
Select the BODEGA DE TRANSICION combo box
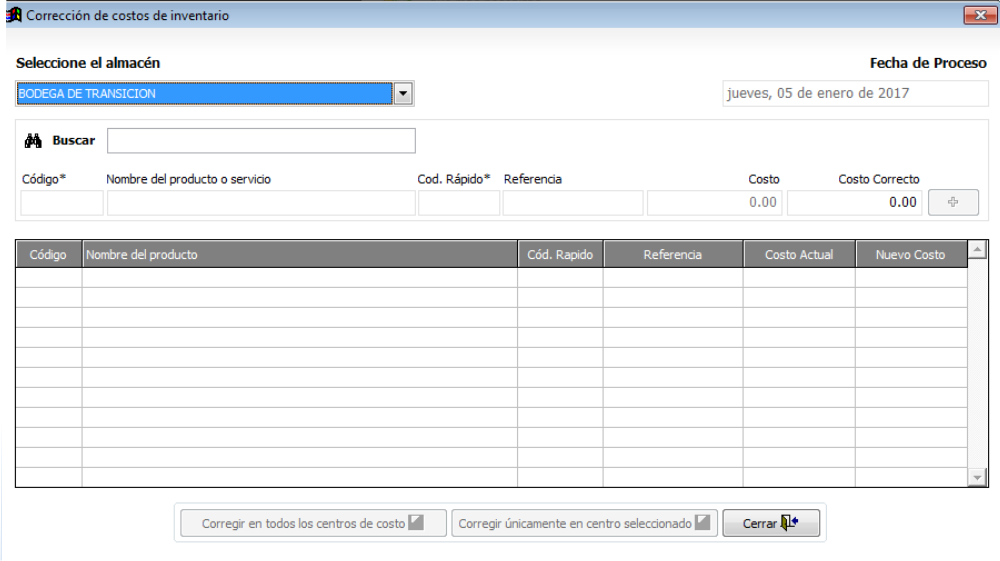coord(215,94)
